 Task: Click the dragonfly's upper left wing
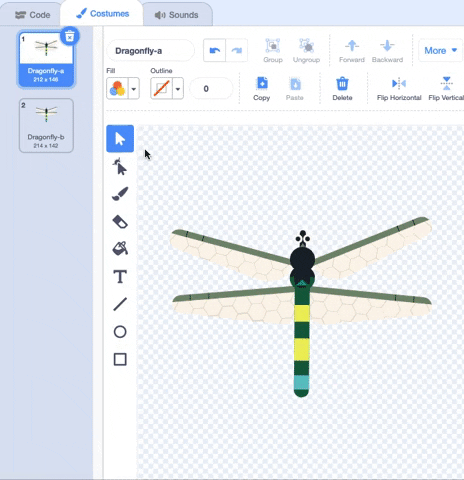coord(230,256)
